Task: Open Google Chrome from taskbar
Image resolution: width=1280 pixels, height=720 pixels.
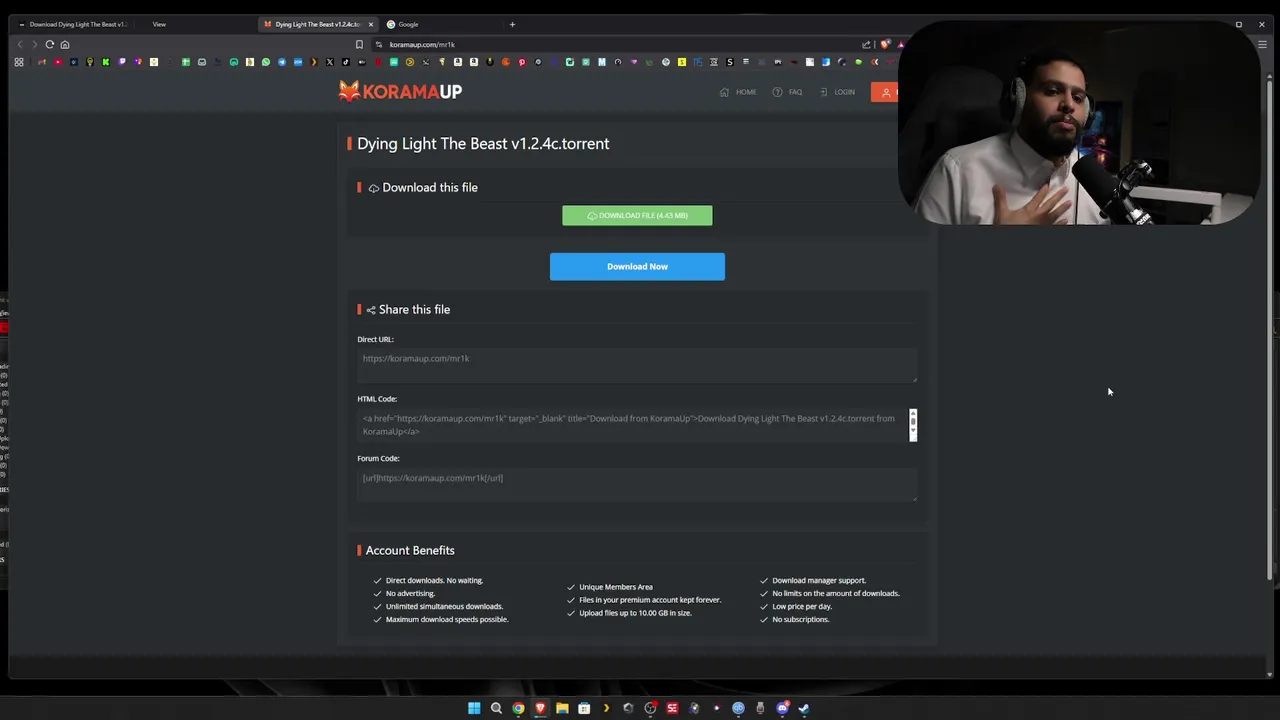Action: coord(518,708)
